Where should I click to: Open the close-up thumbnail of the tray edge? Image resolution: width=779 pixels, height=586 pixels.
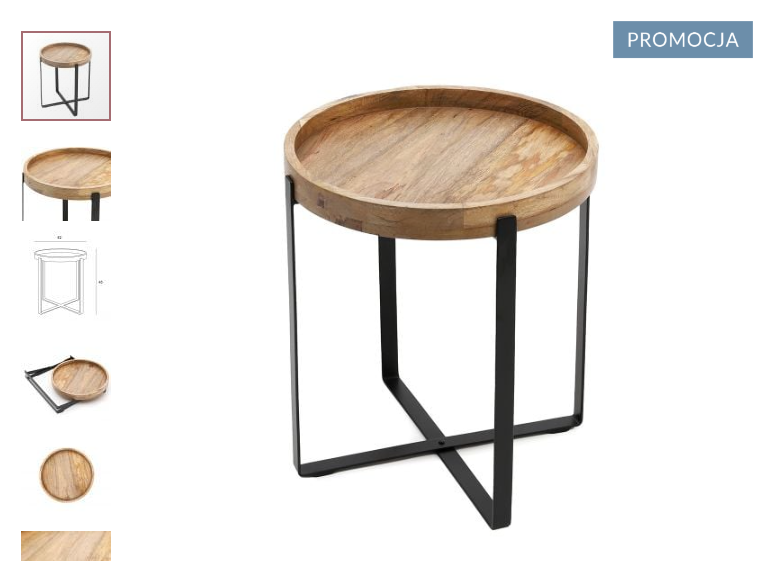(x=66, y=184)
